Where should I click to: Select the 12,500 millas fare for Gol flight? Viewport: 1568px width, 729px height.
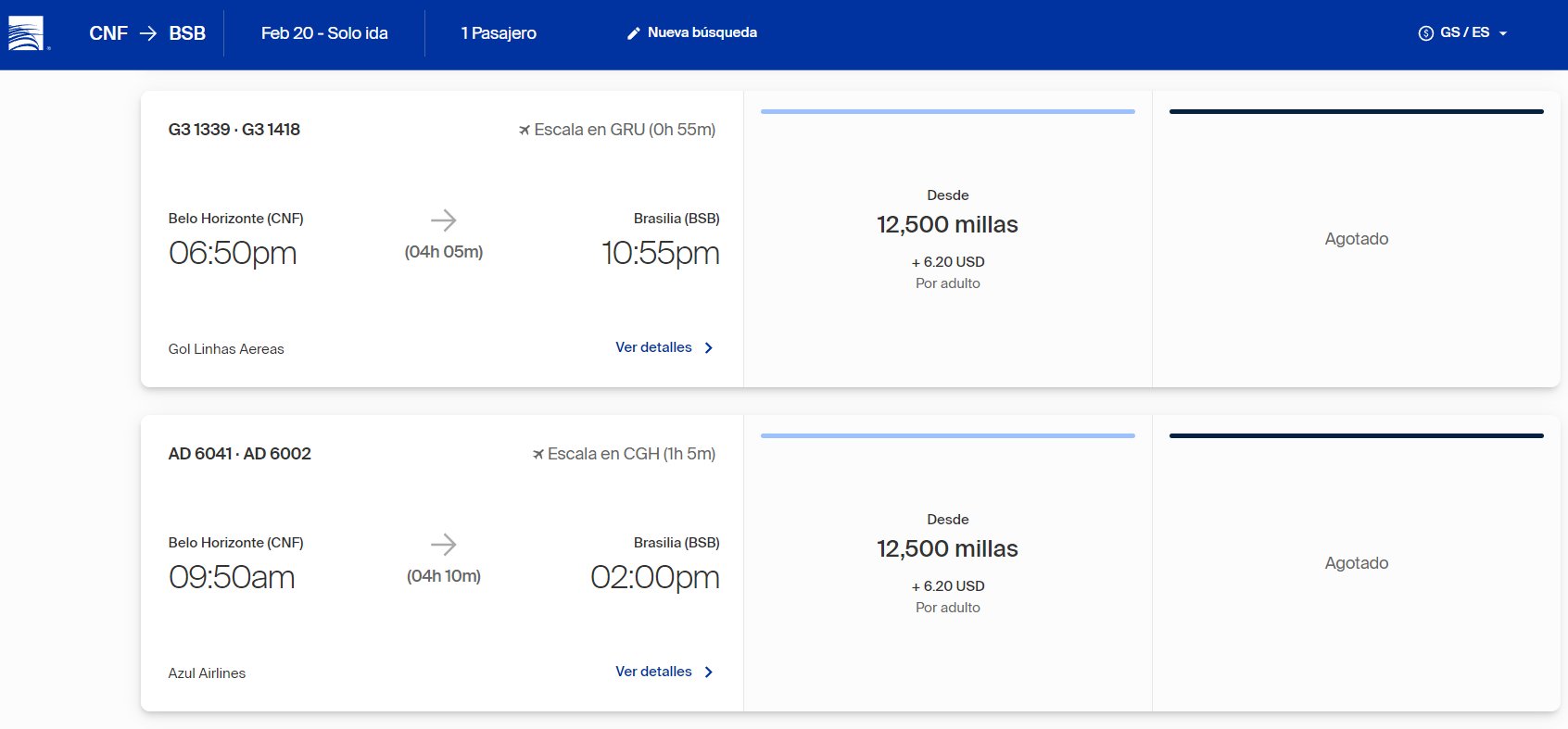click(948, 239)
